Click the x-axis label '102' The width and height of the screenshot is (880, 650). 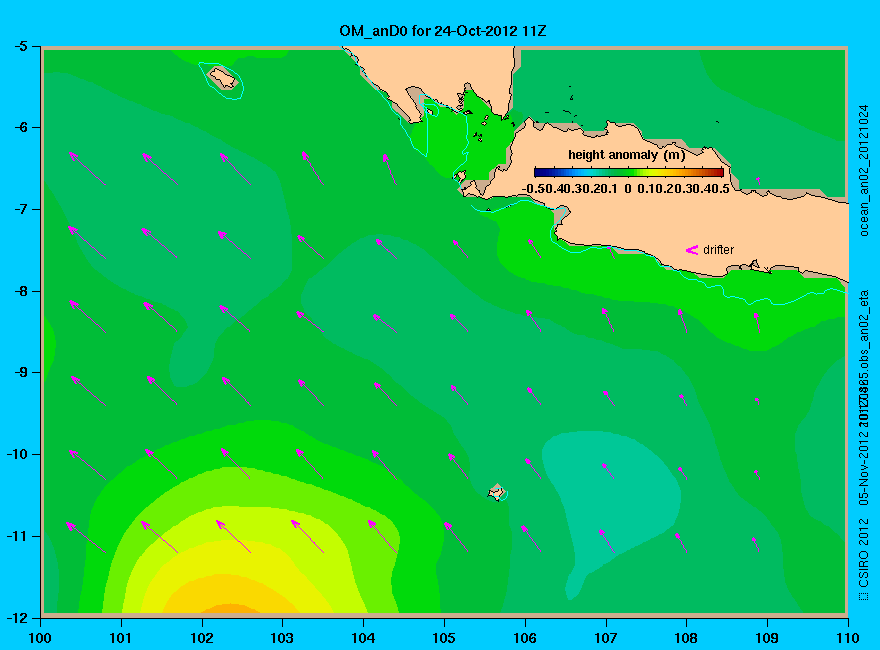(x=201, y=638)
